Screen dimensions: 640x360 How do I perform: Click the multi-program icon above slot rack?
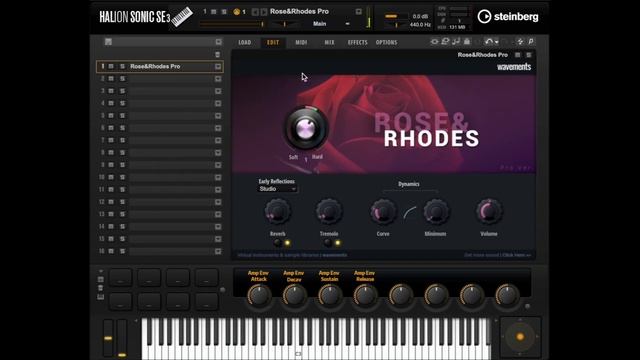108,42
